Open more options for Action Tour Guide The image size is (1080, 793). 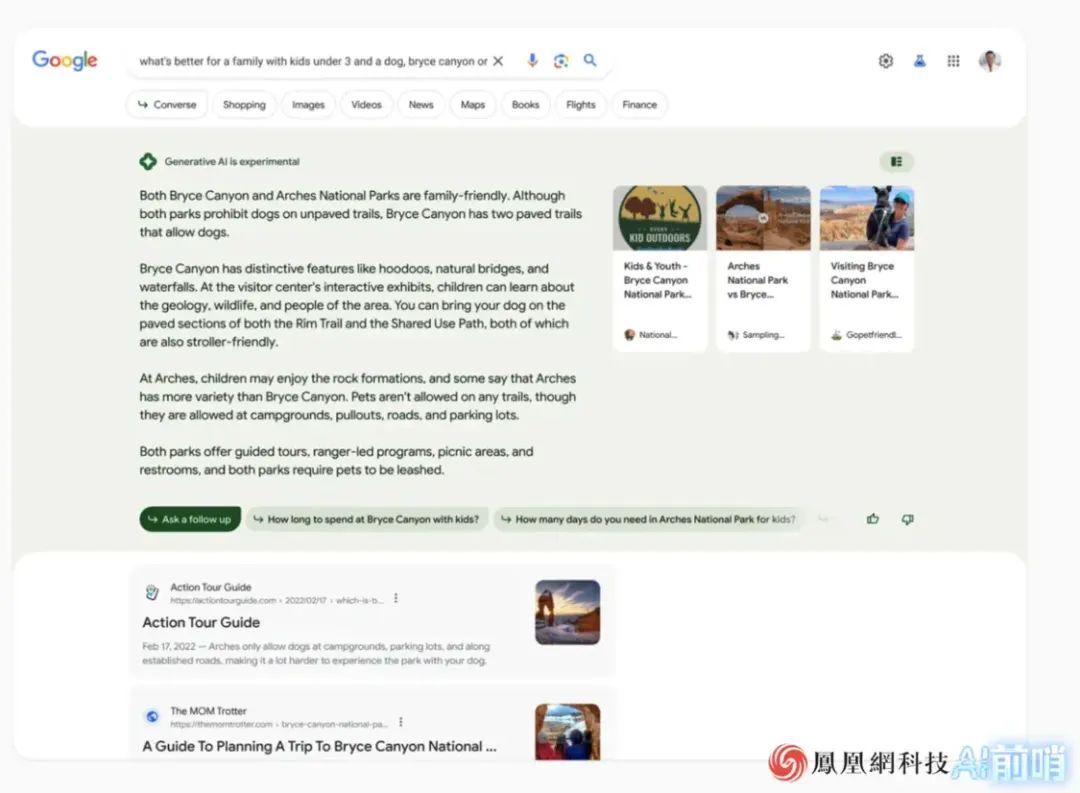click(x=396, y=598)
